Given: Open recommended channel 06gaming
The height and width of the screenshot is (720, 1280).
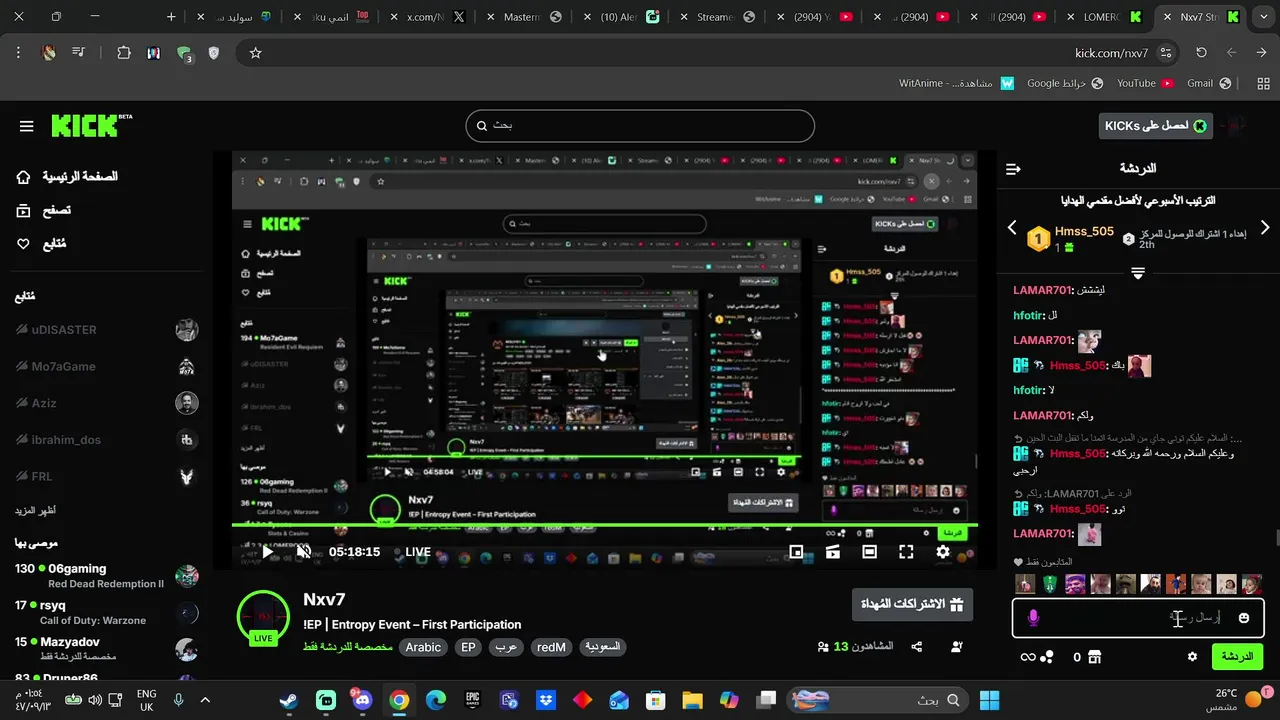Looking at the screenshot, I should (106, 575).
